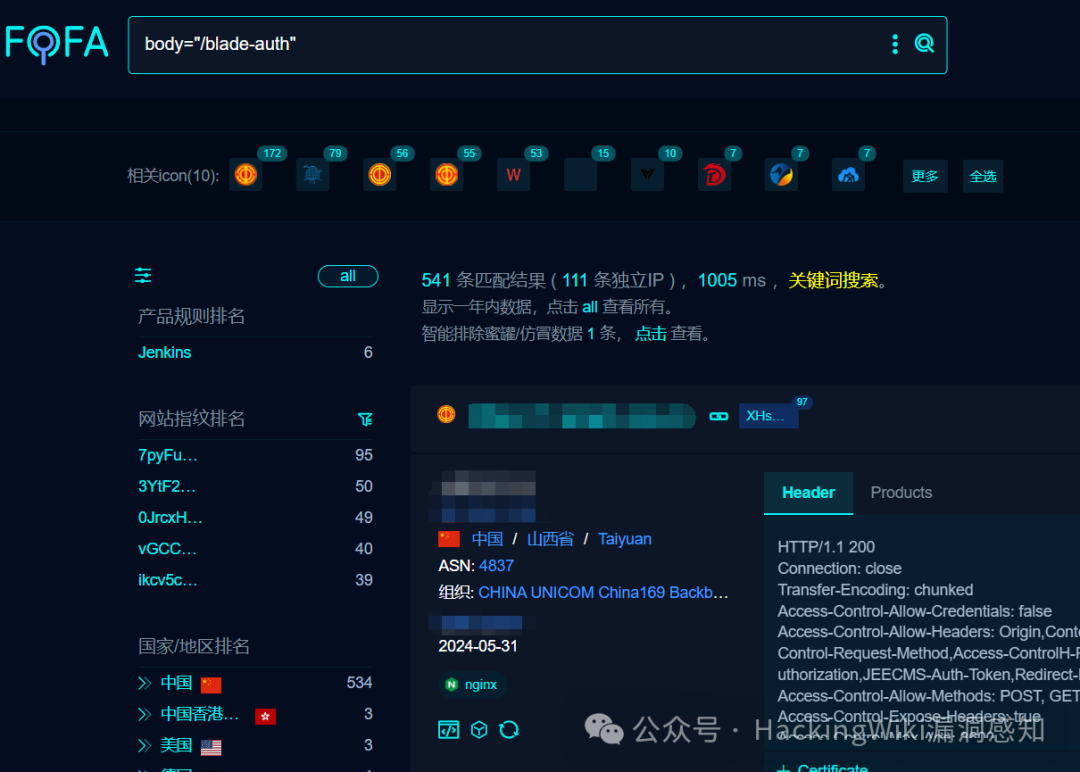This screenshot has width=1080, height=772.
Task: Select the red W icon with count 53
Action: (514, 175)
